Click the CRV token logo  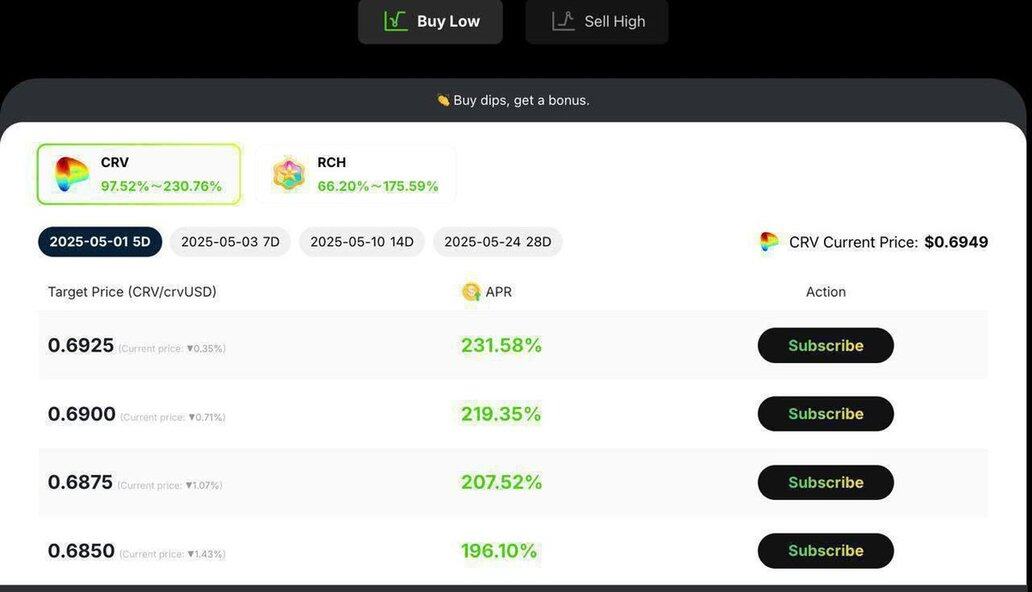point(72,174)
